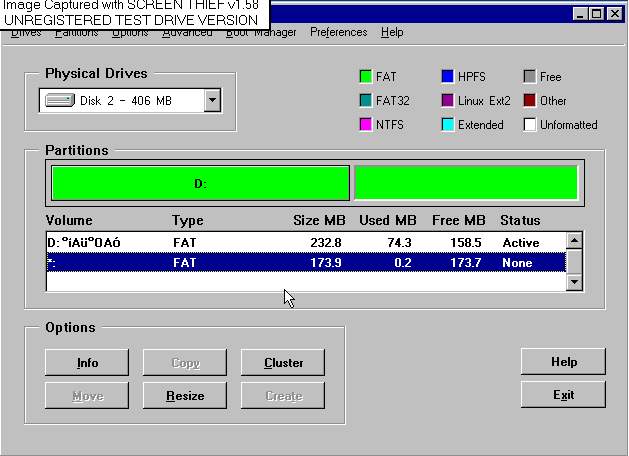The image size is (629, 456).
Task: Click the Exit button
Action: click(x=563, y=395)
